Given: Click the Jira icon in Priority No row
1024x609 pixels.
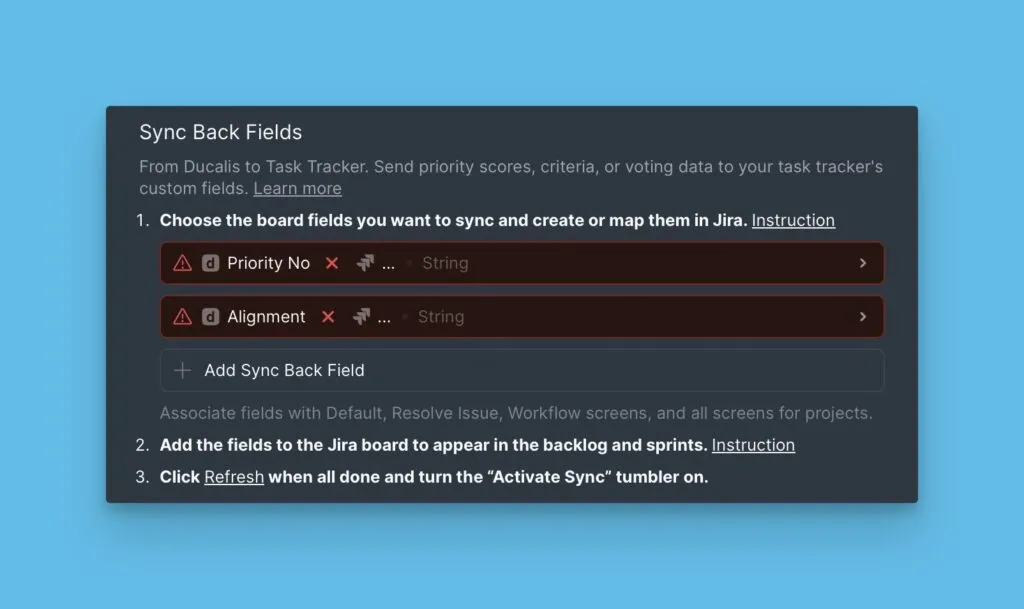Looking at the screenshot, I should pos(365,263).
